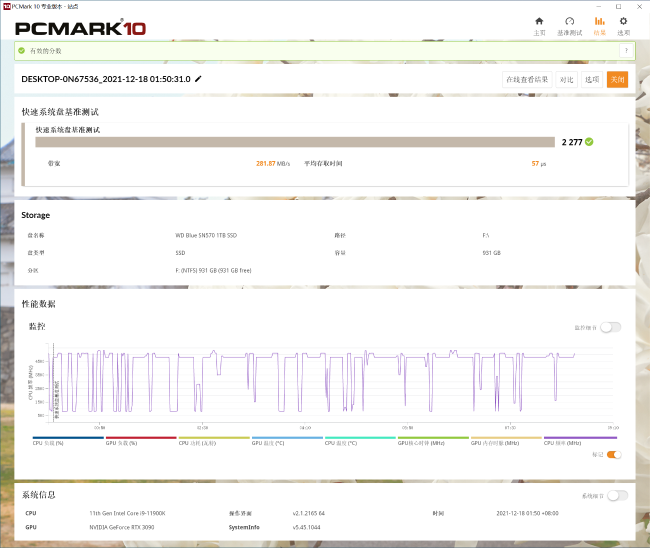This screenshot has height=548, width=650.
Task: Select the CPU frequency (MHz) legend item
Action: [x=580, y=441]
